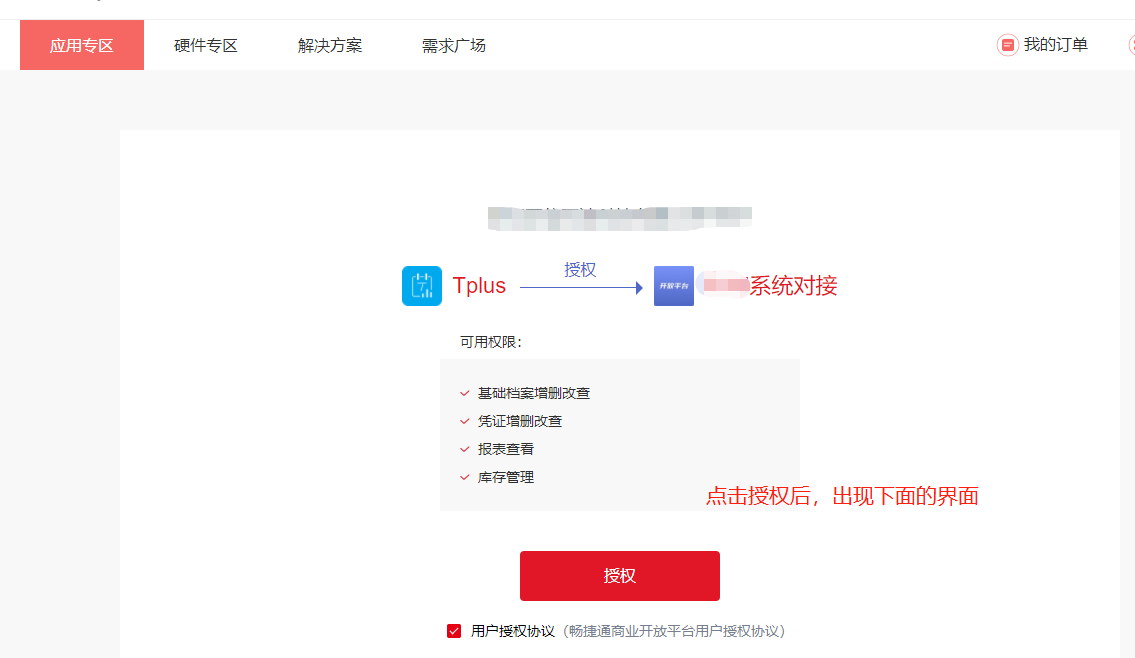Click the 用户授权协议 label text
This screenshot has height=658, width=1135.
(512, 631)
